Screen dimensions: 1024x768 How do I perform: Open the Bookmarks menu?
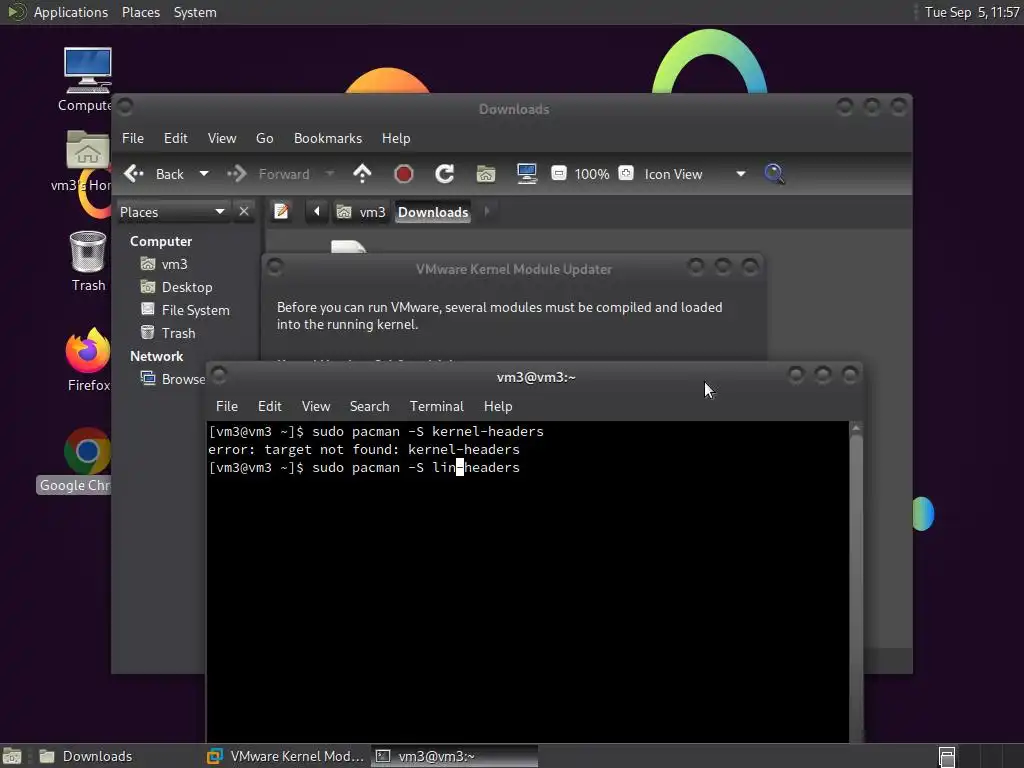click(x=328, y=138)
